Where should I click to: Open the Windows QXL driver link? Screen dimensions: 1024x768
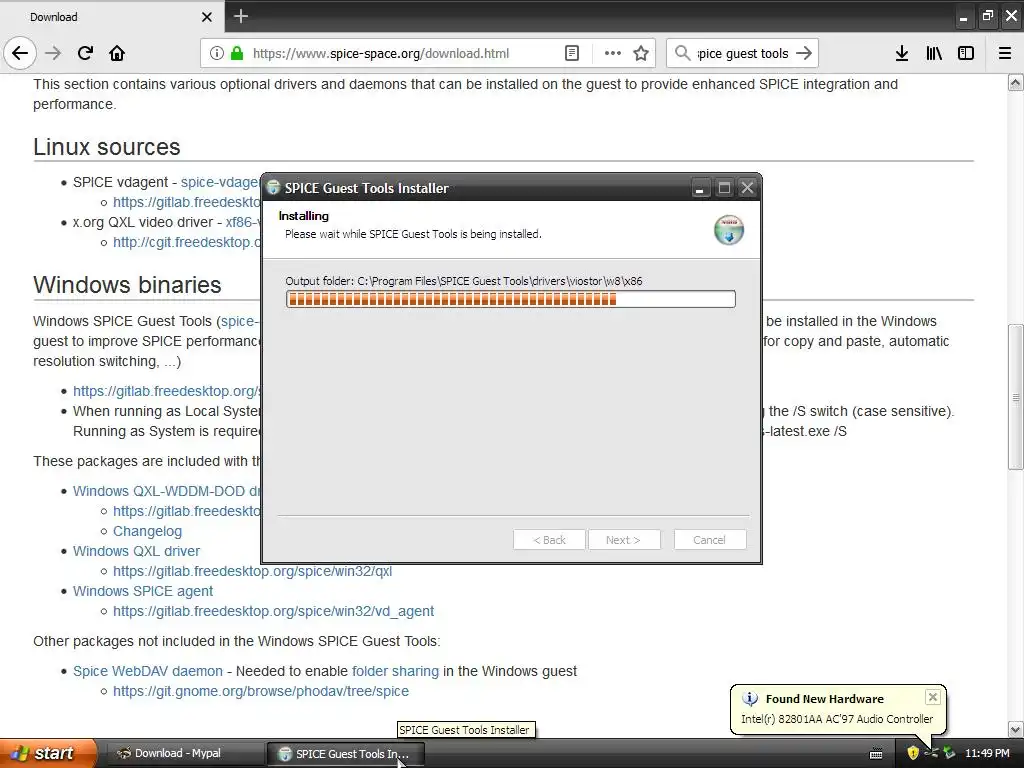[136, 551]
